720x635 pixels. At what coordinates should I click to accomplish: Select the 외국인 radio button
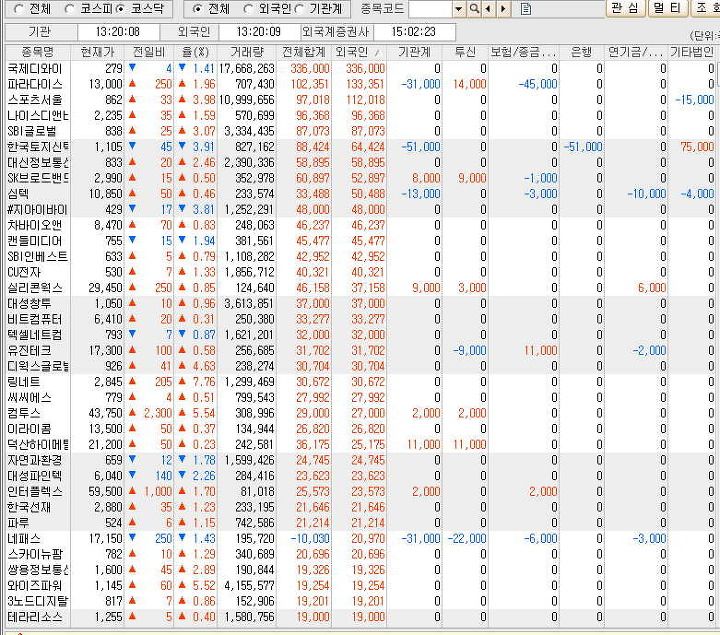248,9
